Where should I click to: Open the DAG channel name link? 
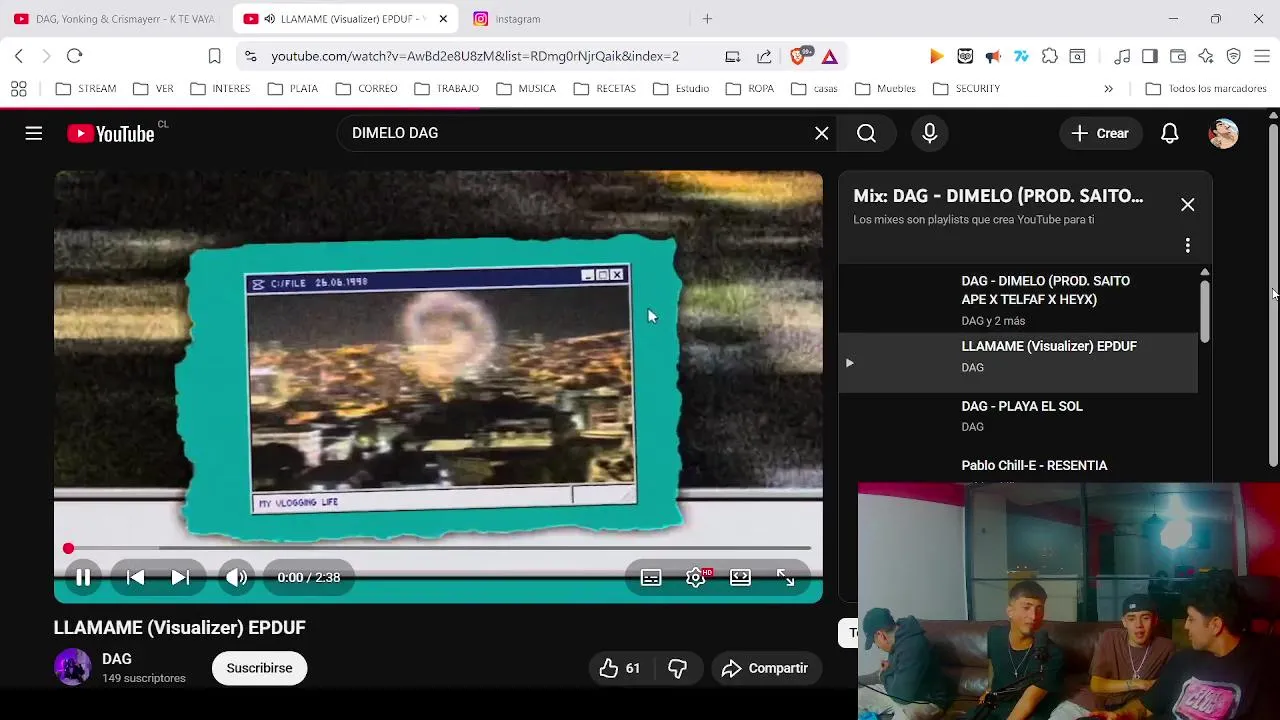117,659
